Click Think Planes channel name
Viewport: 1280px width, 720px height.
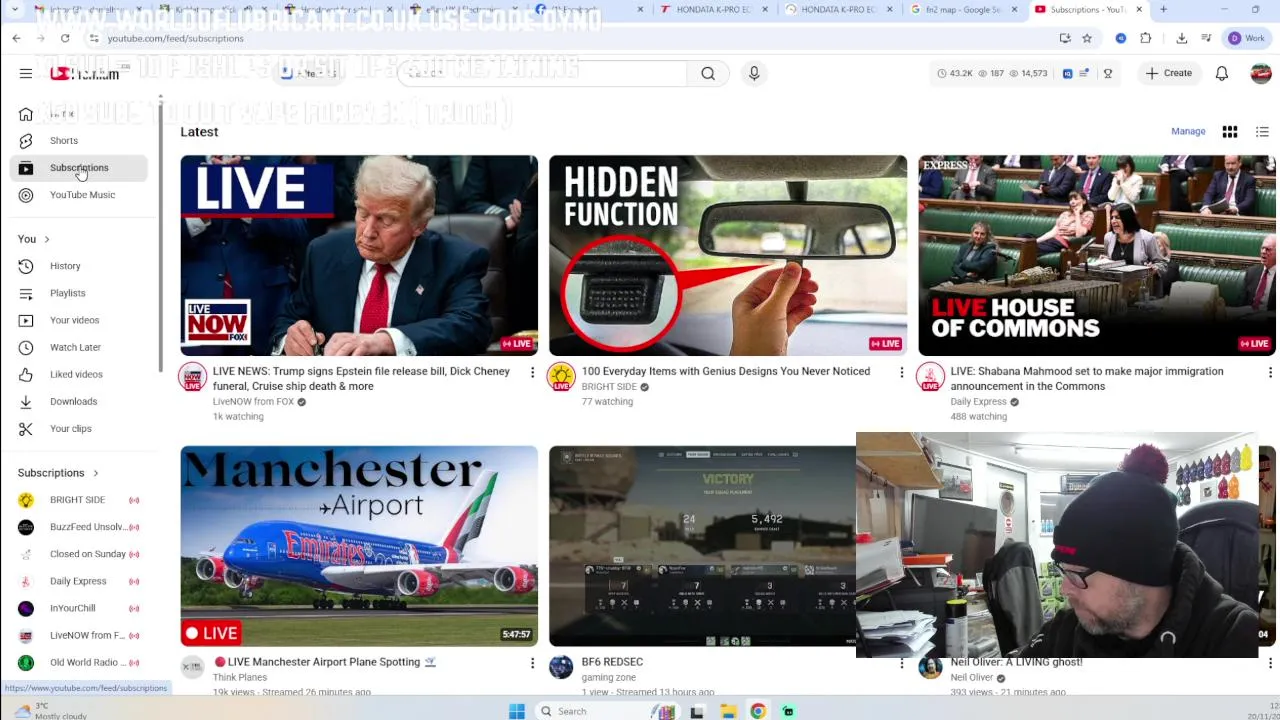(240, 677)
